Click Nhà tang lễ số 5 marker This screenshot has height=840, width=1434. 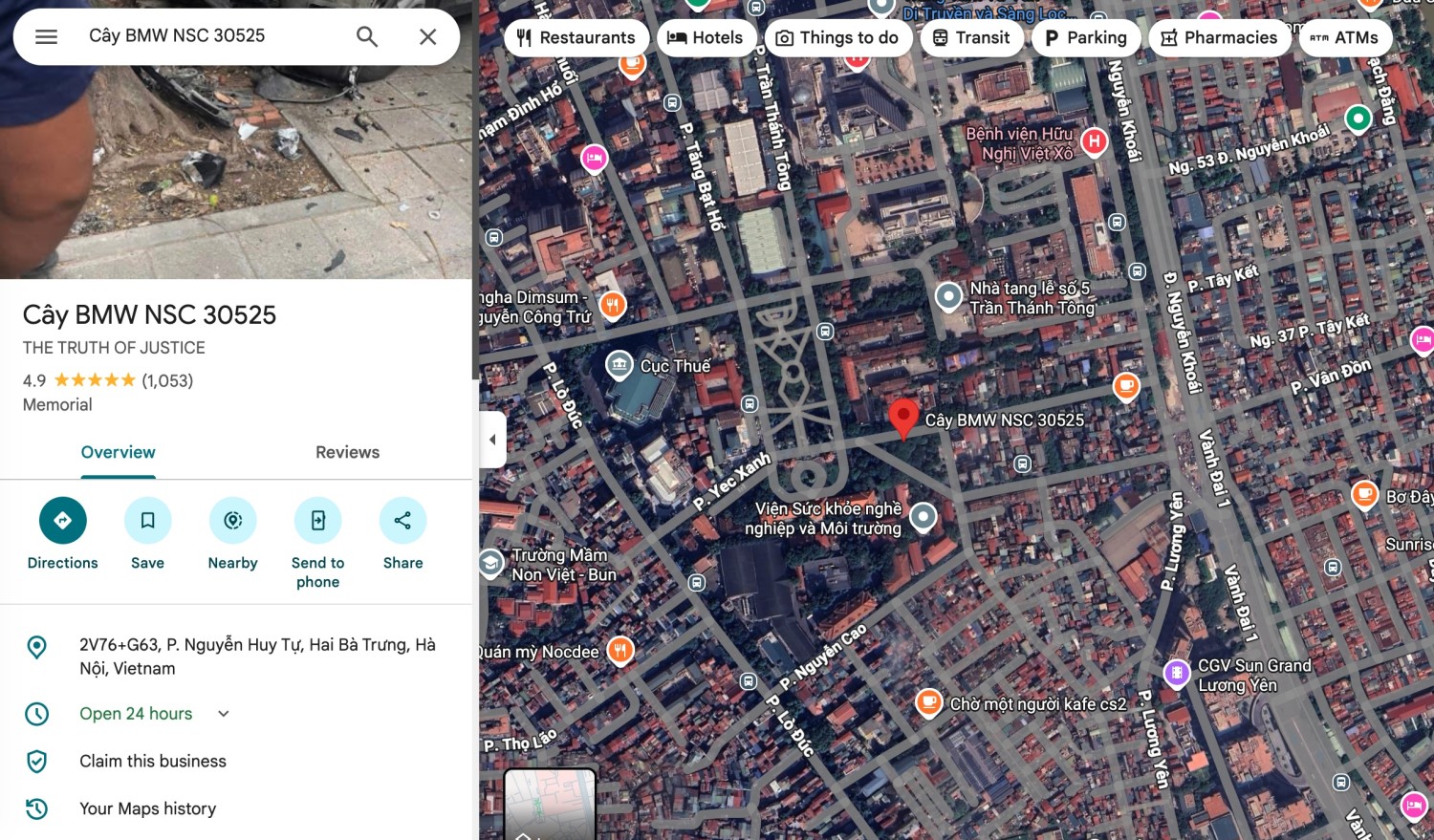point(948,297)
